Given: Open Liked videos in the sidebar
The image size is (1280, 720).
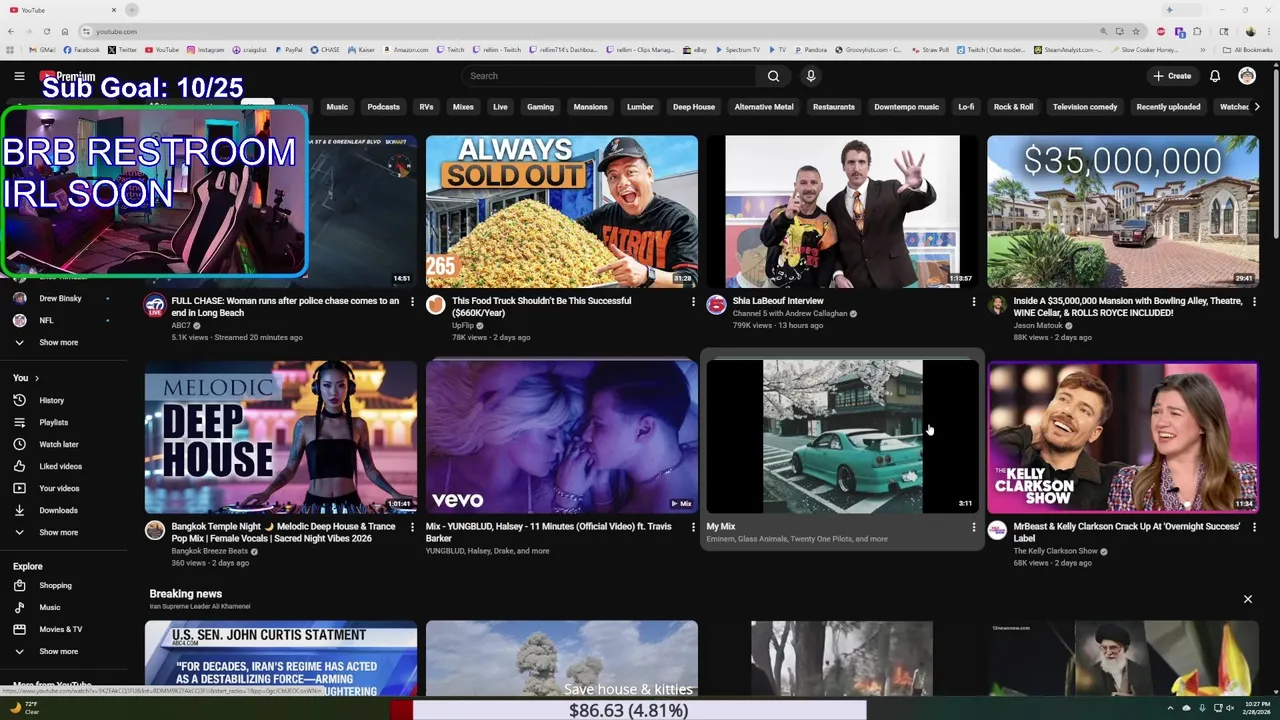Looking at the screenshot, I should click(60, 466).
